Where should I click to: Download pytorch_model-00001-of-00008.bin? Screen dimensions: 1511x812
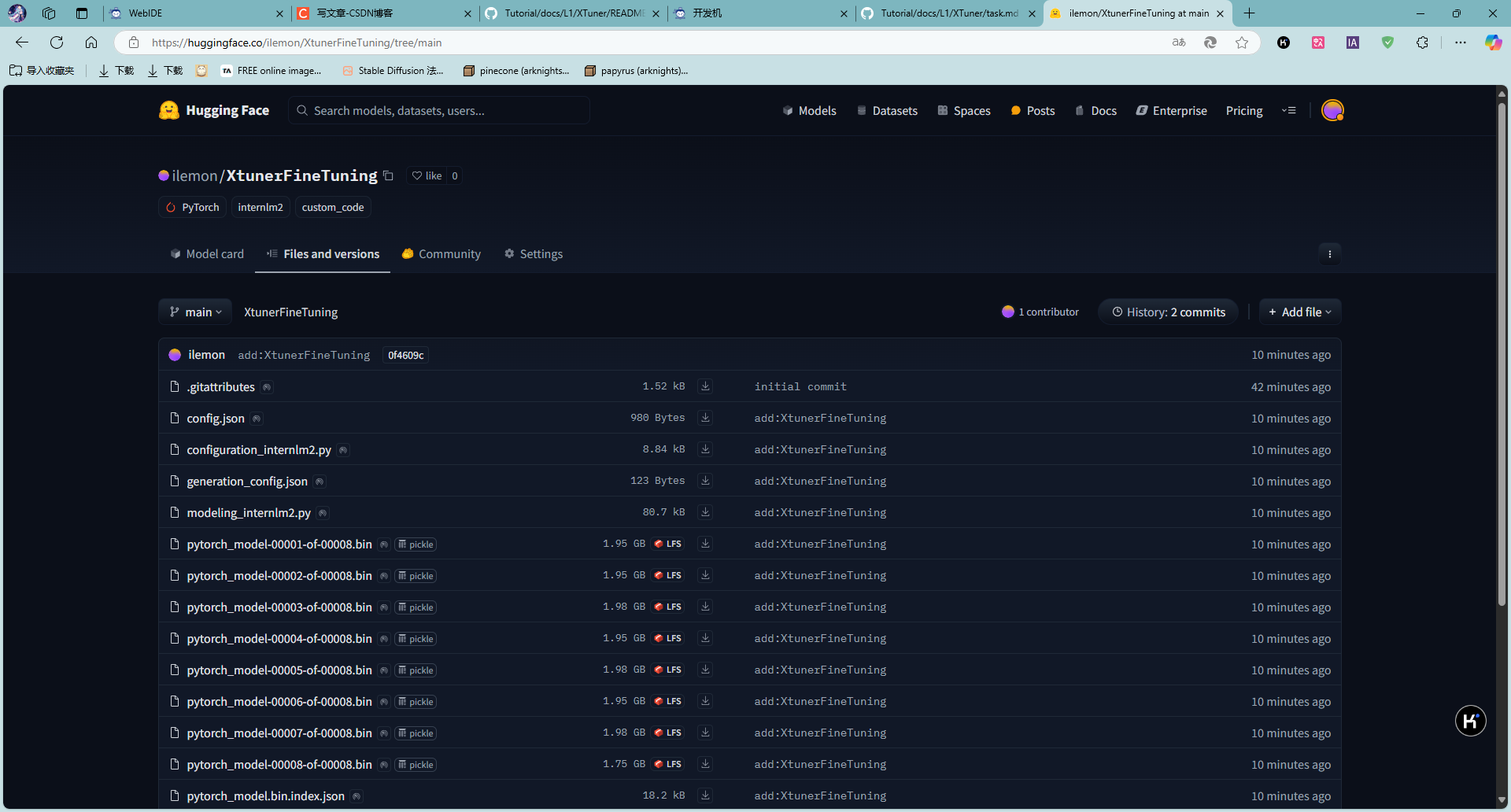click(705, 544)
